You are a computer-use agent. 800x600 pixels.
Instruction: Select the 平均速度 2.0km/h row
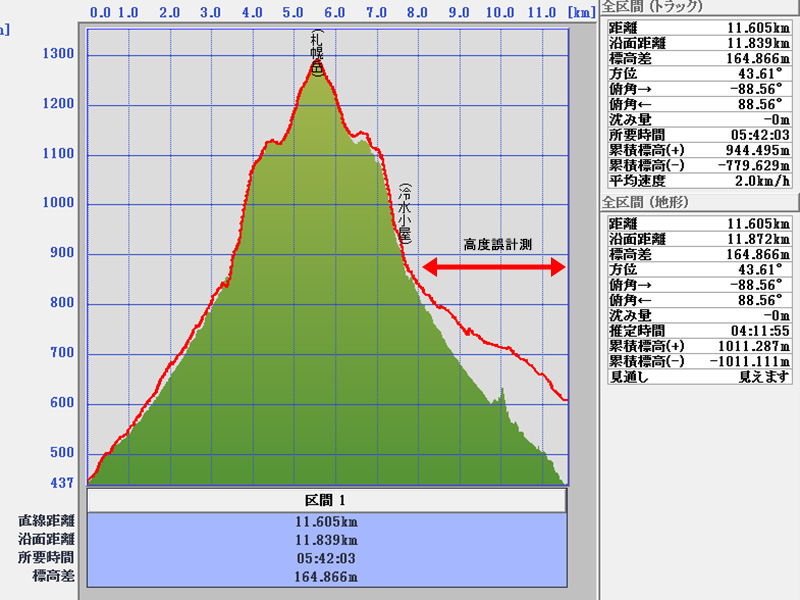click(698, 181)
